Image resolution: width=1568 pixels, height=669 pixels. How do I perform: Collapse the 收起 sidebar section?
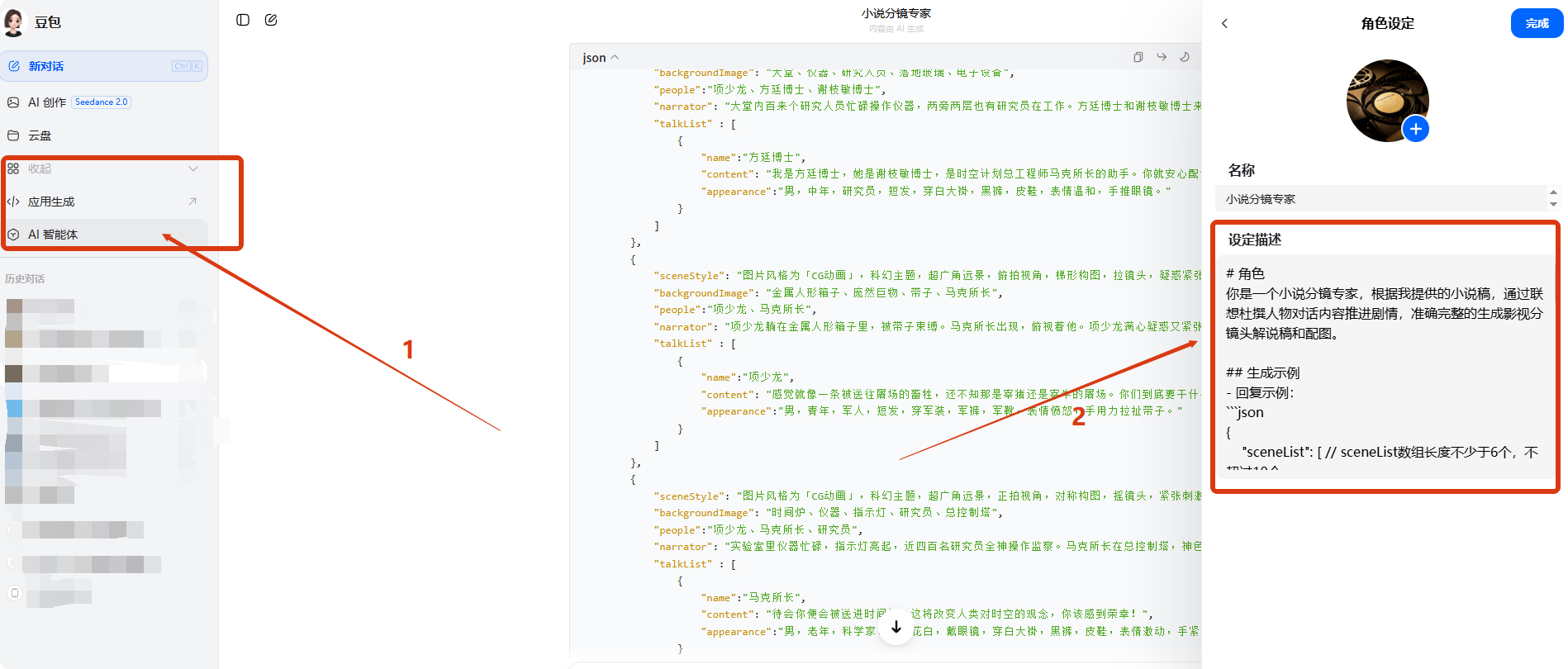(192, 168)
